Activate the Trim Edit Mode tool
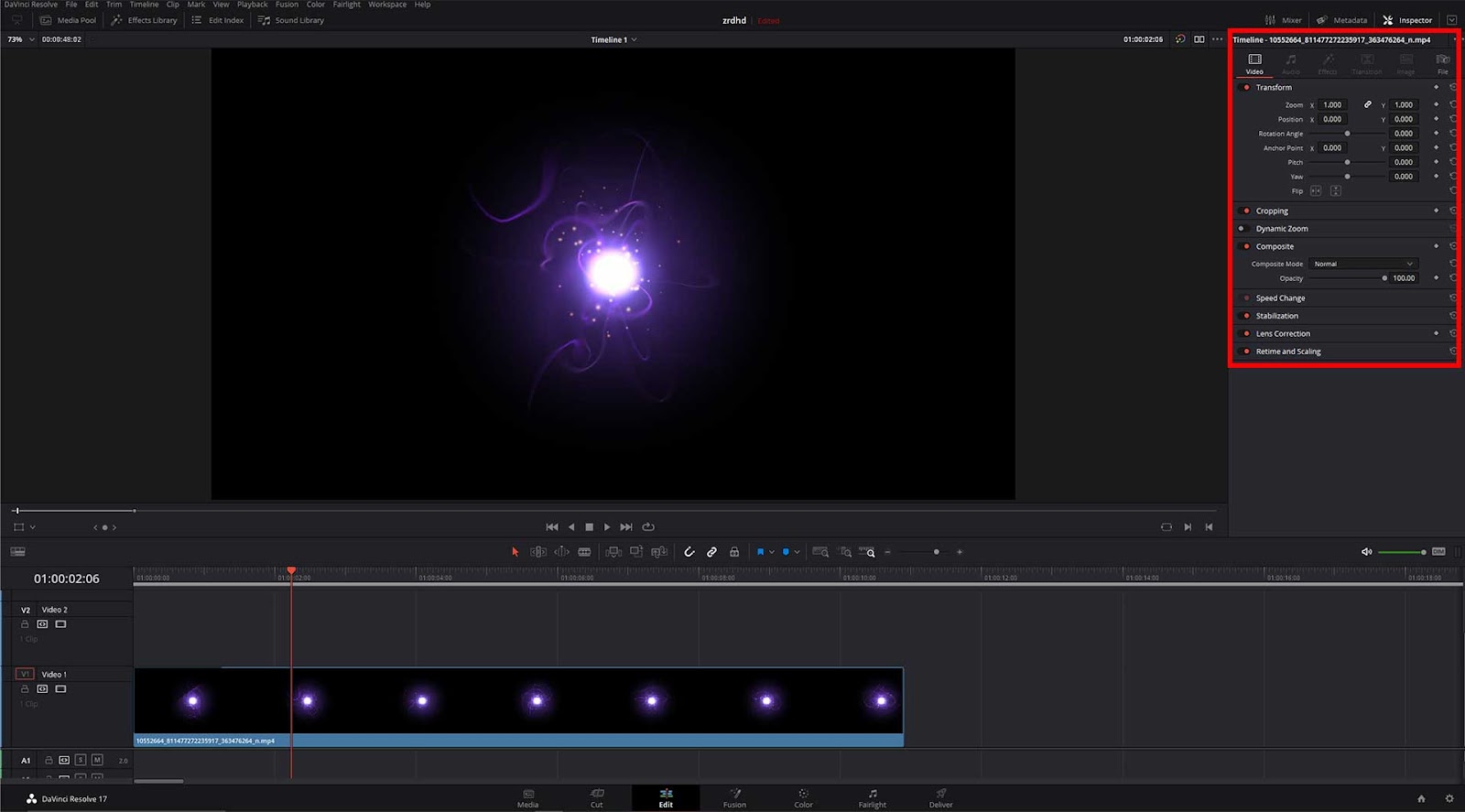 pos(538,552)
